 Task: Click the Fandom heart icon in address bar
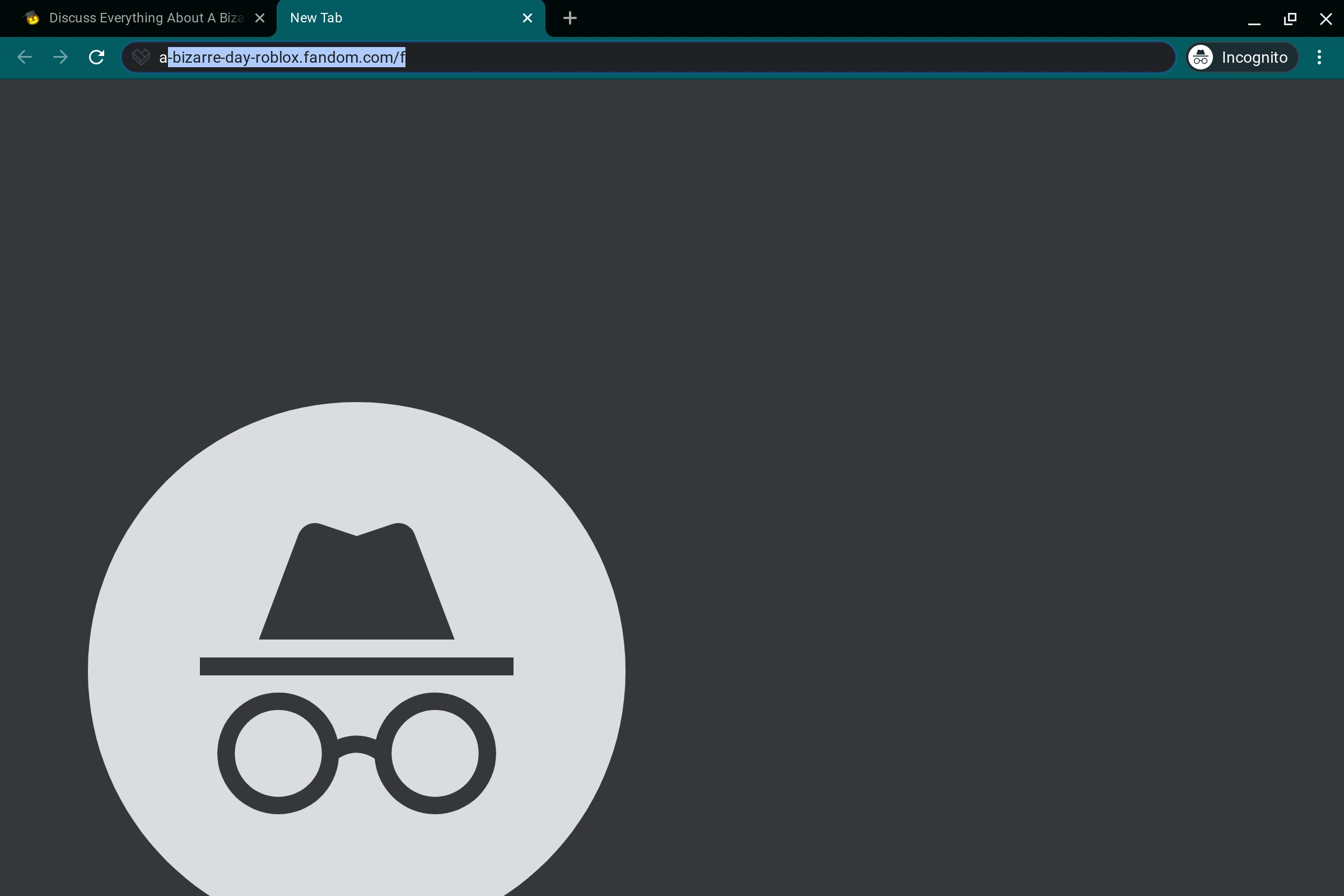pos(141,57)
